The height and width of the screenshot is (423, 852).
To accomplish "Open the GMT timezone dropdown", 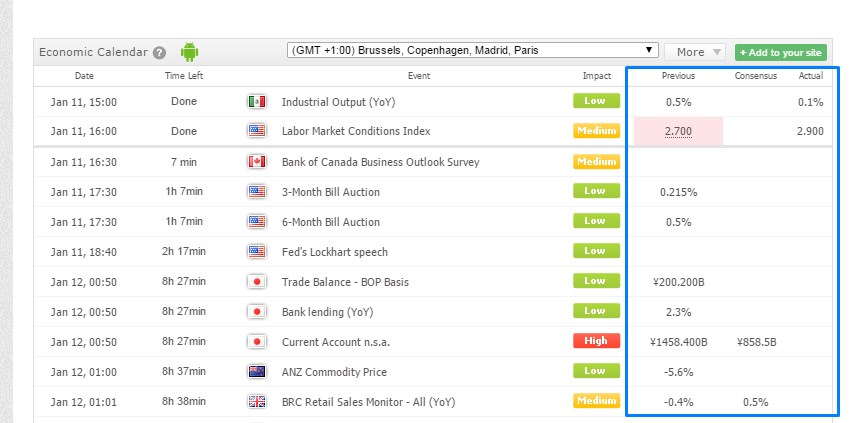I will tap(472, 50).
